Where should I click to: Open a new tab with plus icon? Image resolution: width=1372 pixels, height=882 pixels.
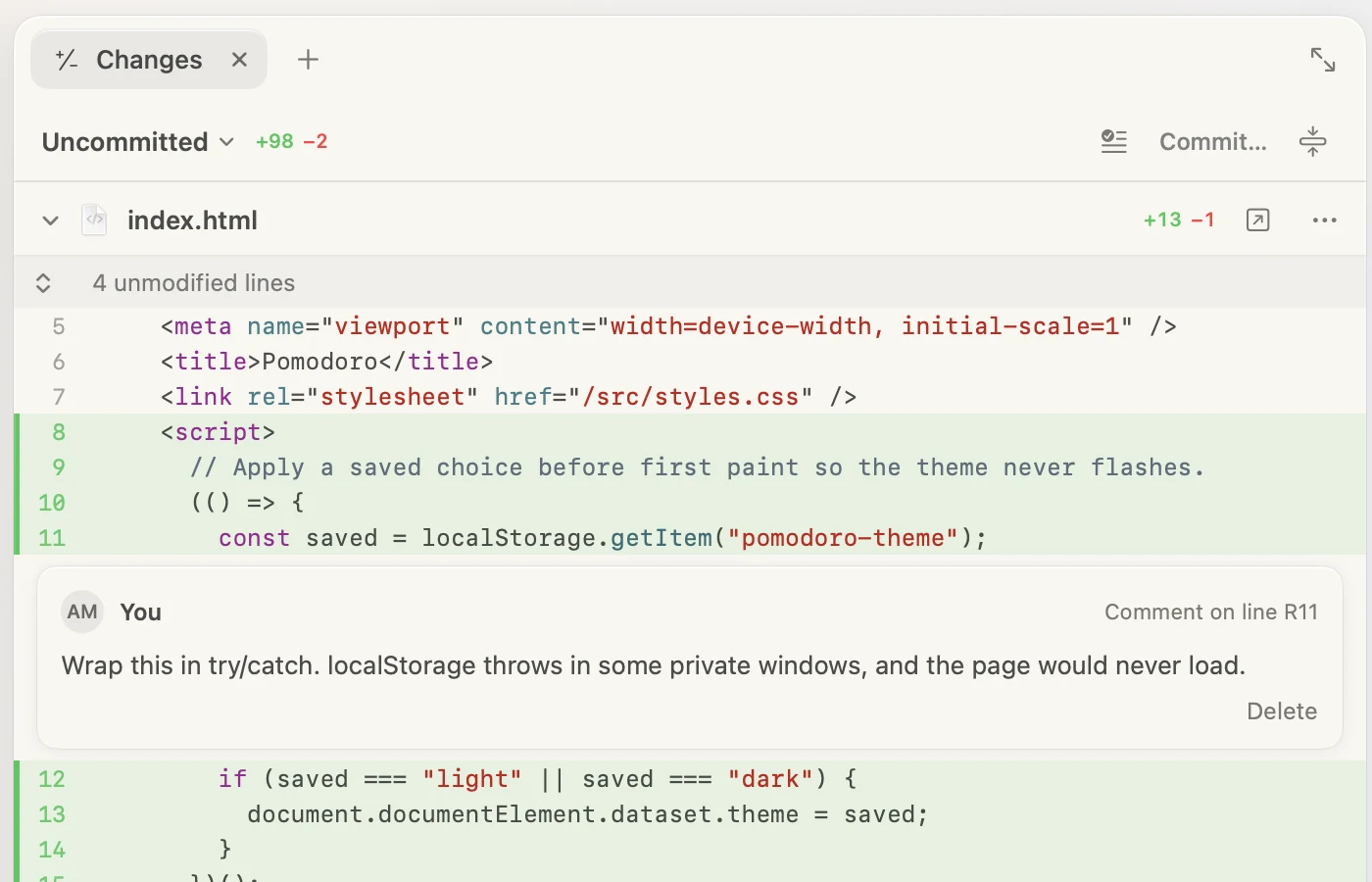click(308, 60)
